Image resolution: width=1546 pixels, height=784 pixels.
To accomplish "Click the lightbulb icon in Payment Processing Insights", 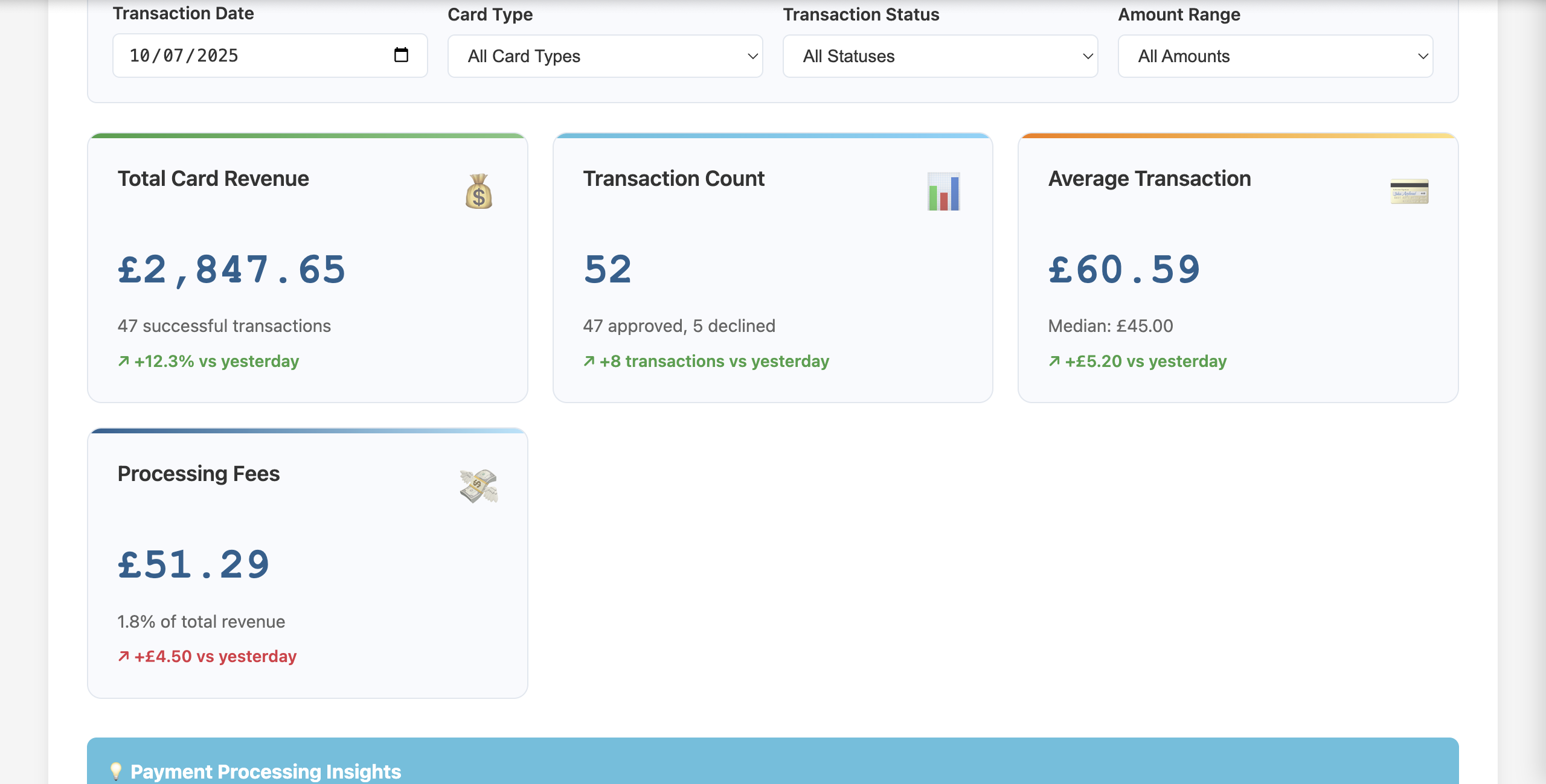I will click(x=117, y=771).
